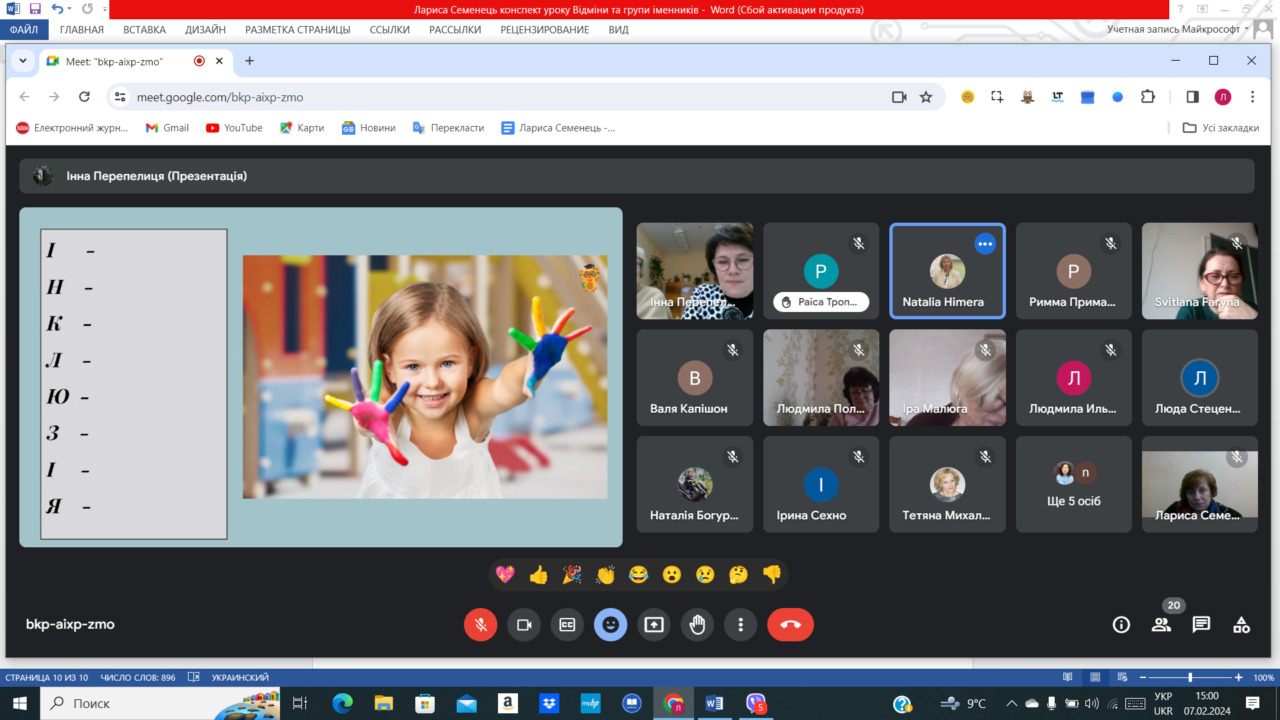Start presenting with share screen button
The height and width of the screenshot is (720, 1280).
coord(654,624)
